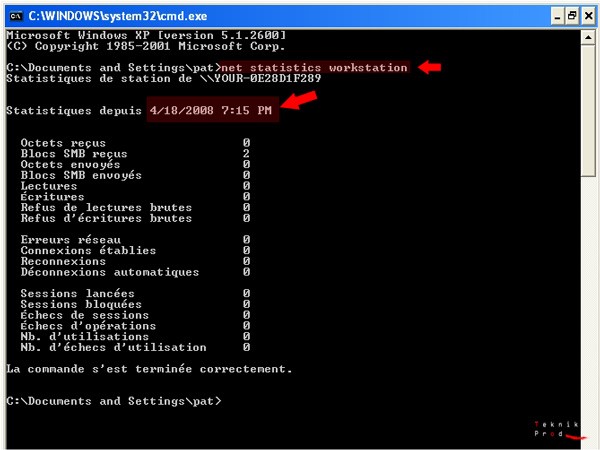Viewport: 600px width, 450px height.
Task: Click the Teknik Prod watermark logo
Action: (558, 430)
